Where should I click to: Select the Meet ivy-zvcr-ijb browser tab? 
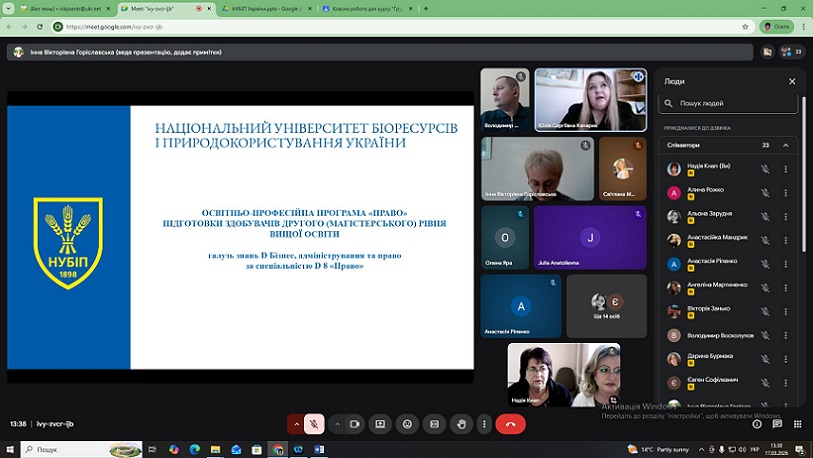pyautogui.click(x=167, y=9)
